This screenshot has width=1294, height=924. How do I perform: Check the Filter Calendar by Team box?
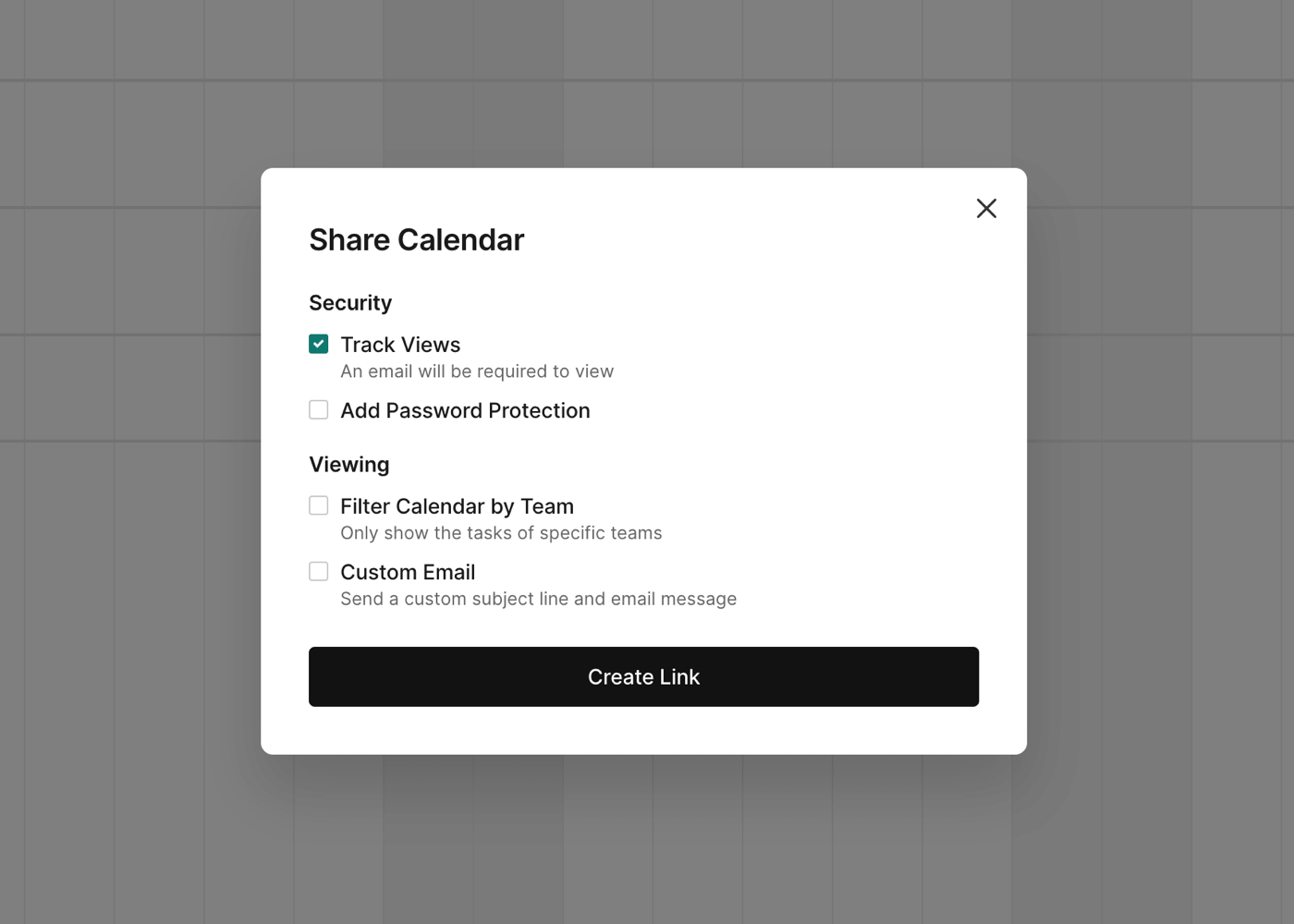319,505
